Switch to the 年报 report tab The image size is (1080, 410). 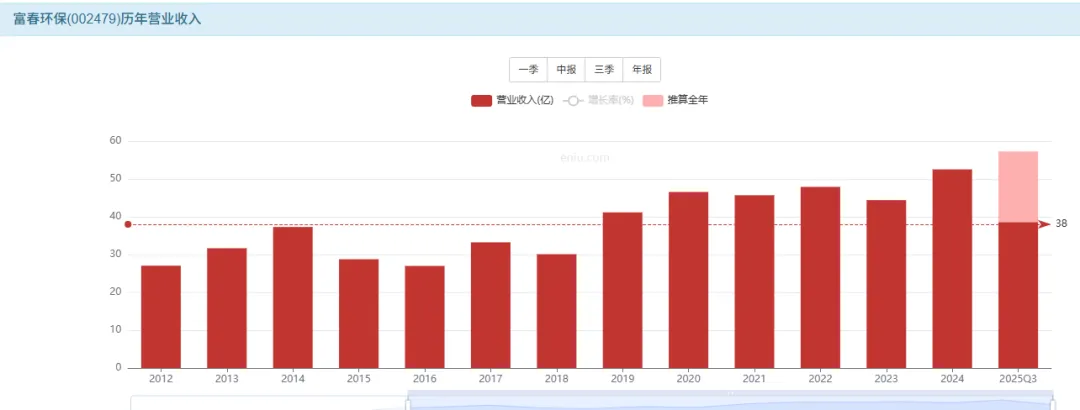[x=642, y=70]
